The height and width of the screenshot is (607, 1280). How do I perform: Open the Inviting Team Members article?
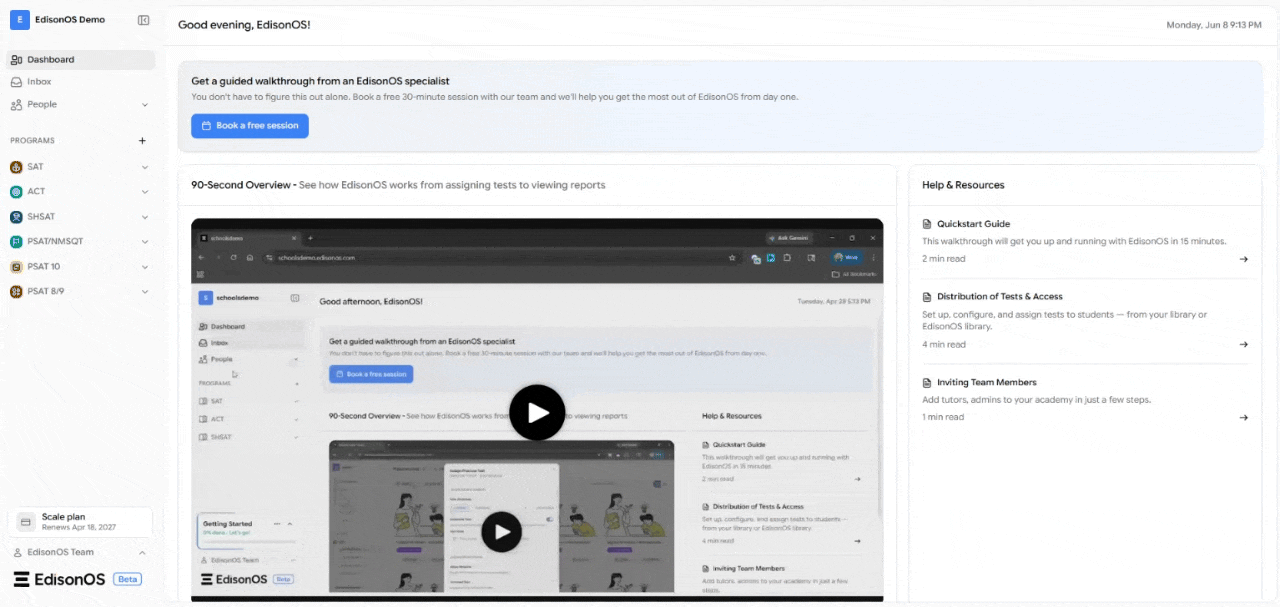pyautogui.click(x=986, y=383)
